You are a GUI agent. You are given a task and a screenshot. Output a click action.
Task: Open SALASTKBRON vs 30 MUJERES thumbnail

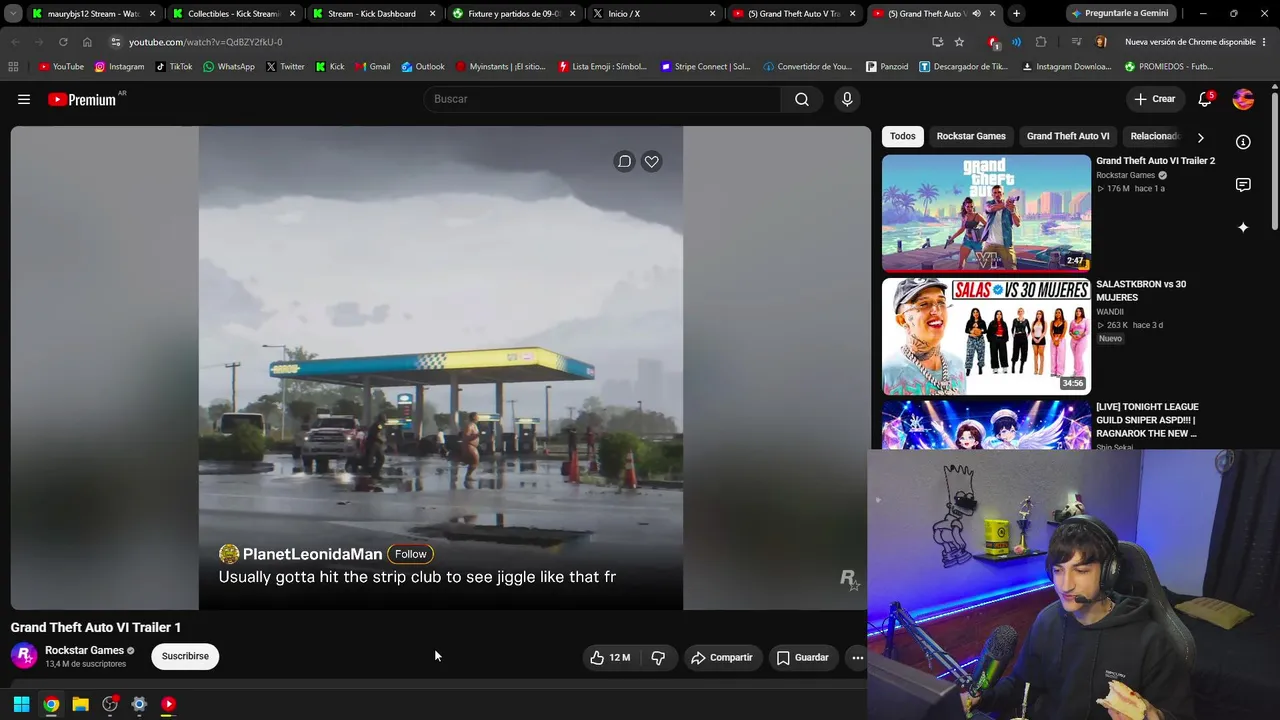pos(986,336)
